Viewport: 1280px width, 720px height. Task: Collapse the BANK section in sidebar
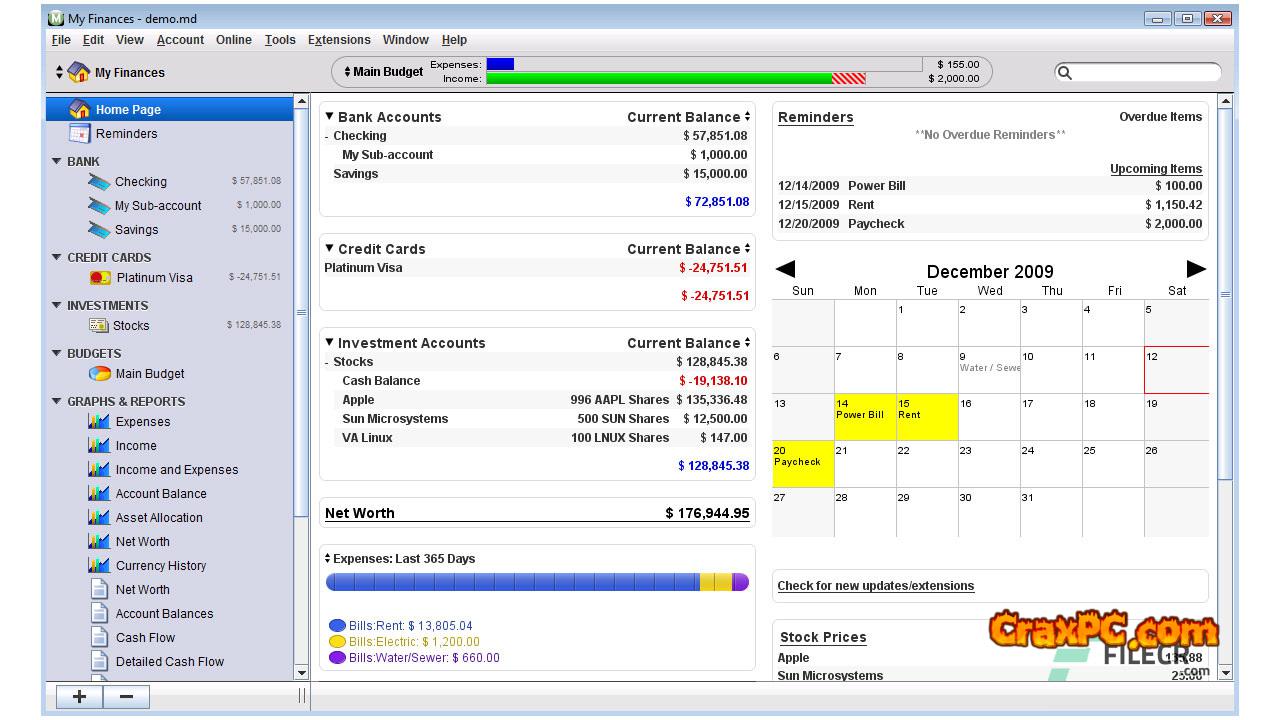[57, 161]
